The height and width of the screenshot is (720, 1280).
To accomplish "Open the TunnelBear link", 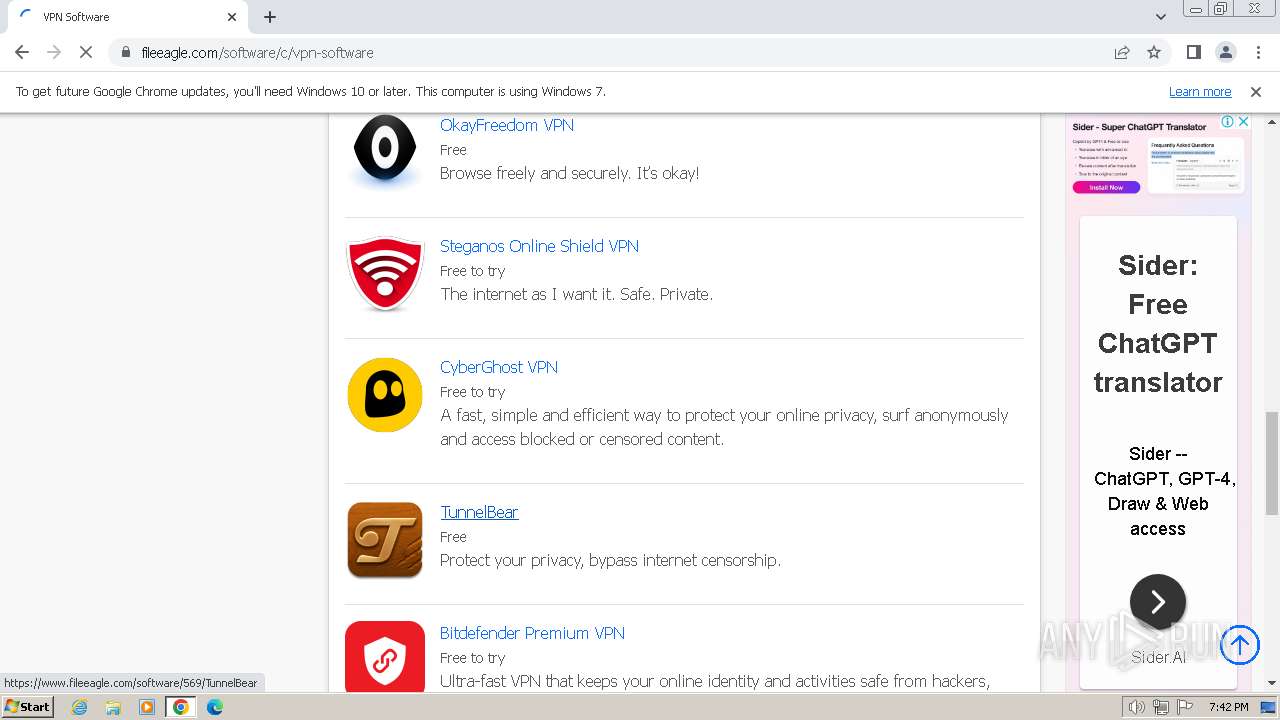I will coord(479,512).
